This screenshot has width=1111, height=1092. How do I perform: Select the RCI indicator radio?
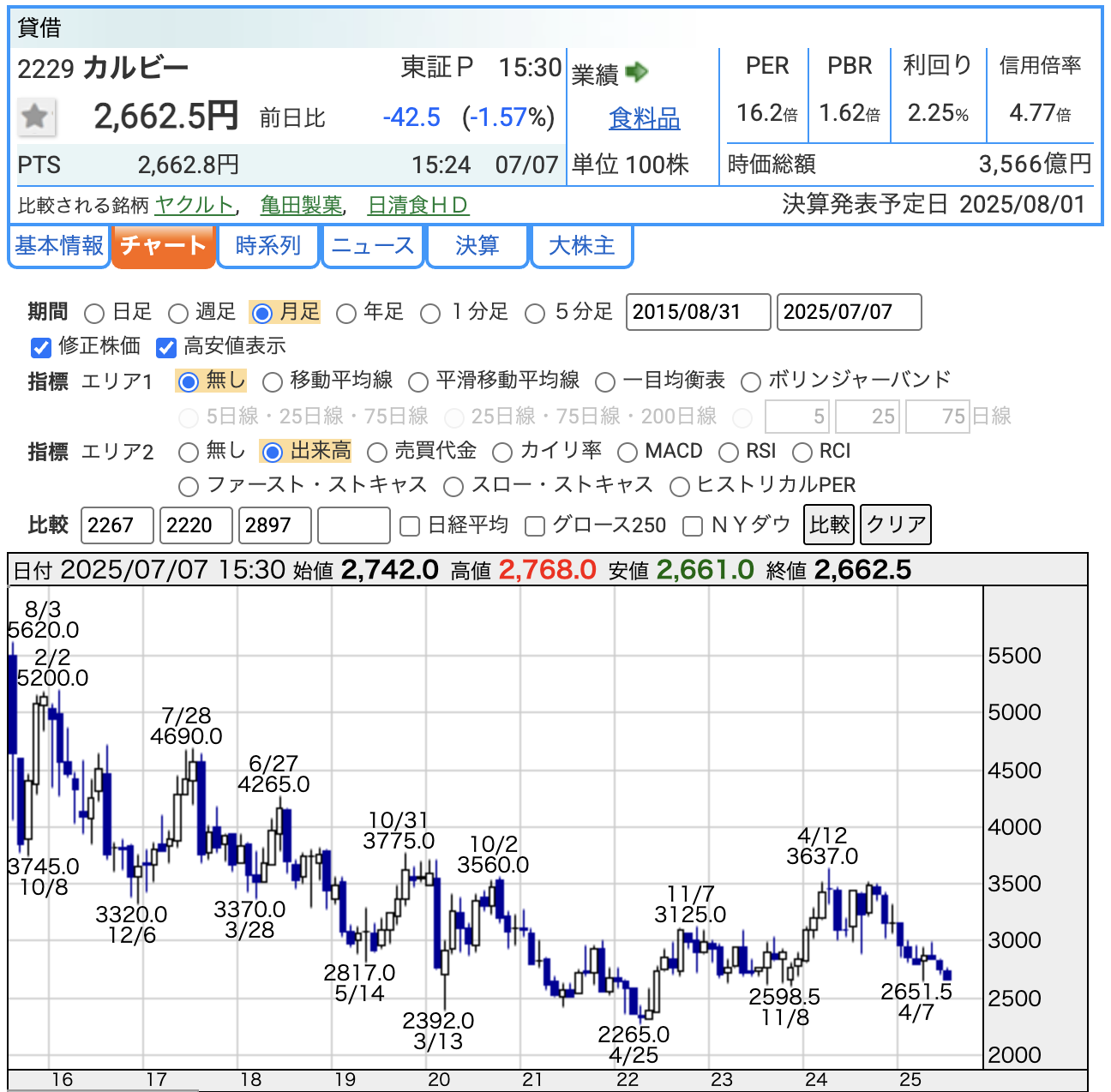pyautogui.click(x=802, y=452)
